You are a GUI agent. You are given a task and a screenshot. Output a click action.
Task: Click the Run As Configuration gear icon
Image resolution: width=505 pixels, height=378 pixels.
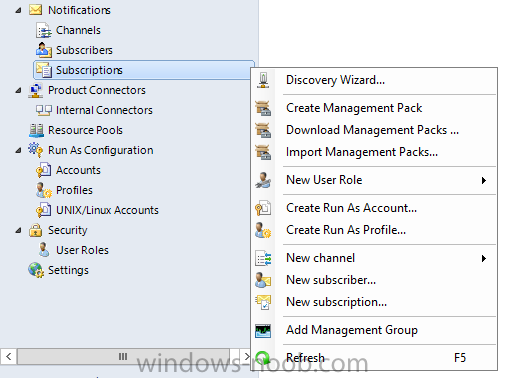tap(35, 150)
